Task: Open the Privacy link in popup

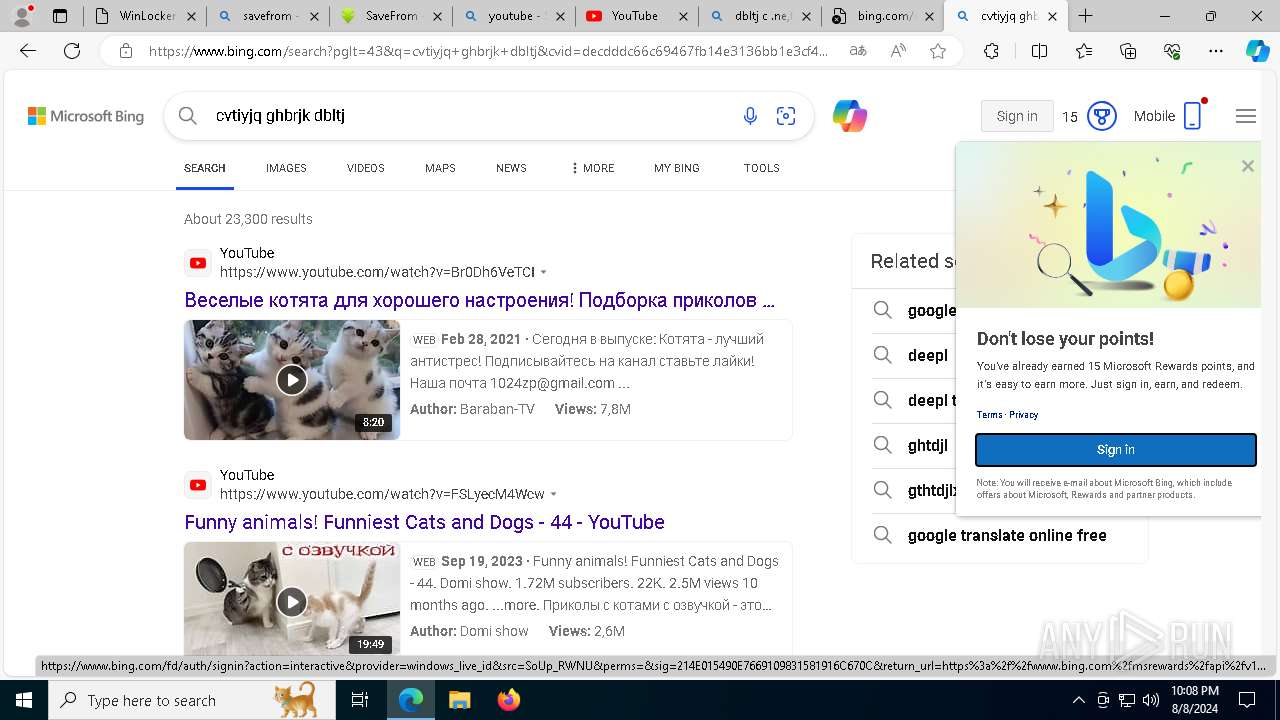Action: [1024, 415]
